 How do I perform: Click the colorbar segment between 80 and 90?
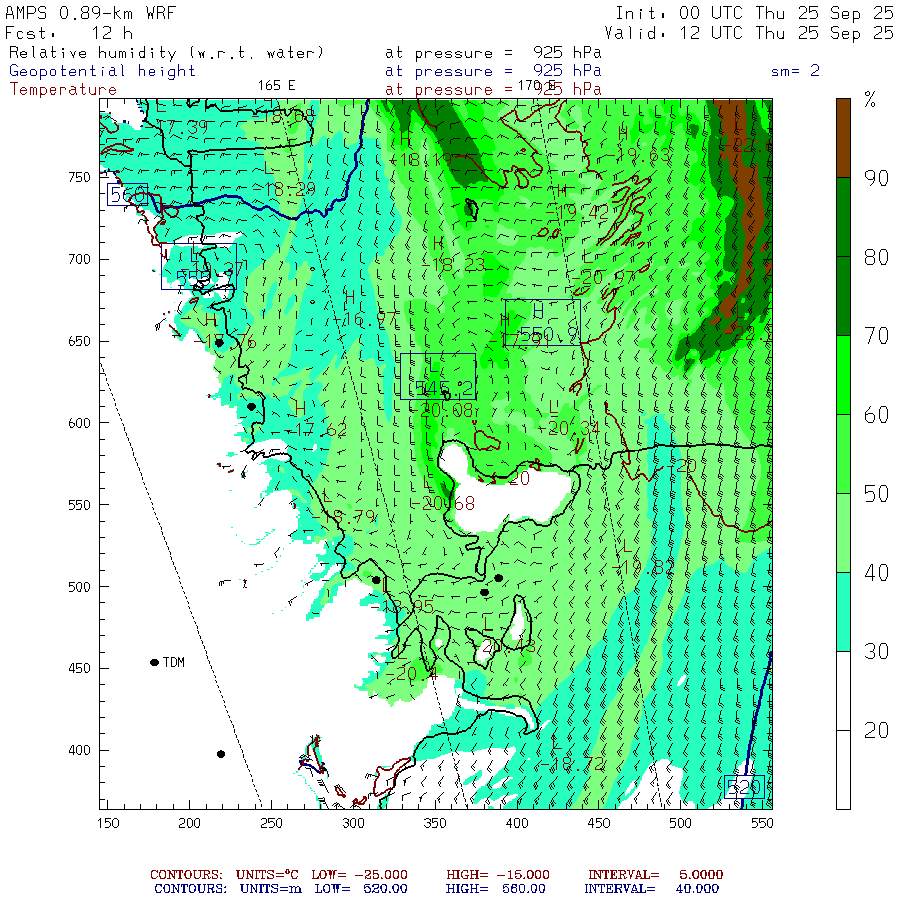pyautogui.click(x=843, y=217)
